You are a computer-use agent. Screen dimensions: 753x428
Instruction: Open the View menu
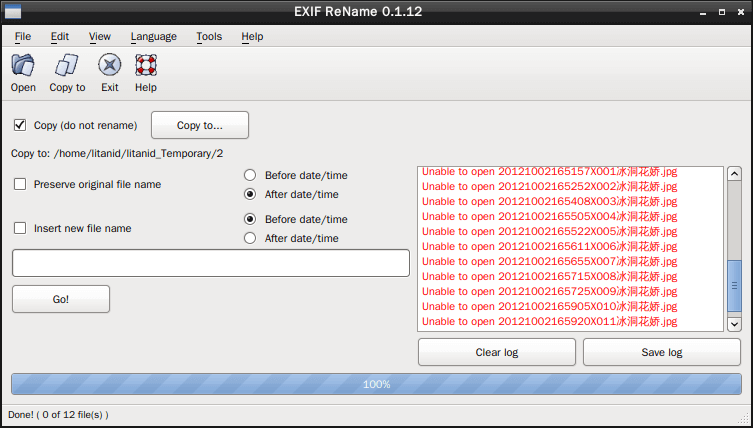(99, 37)
